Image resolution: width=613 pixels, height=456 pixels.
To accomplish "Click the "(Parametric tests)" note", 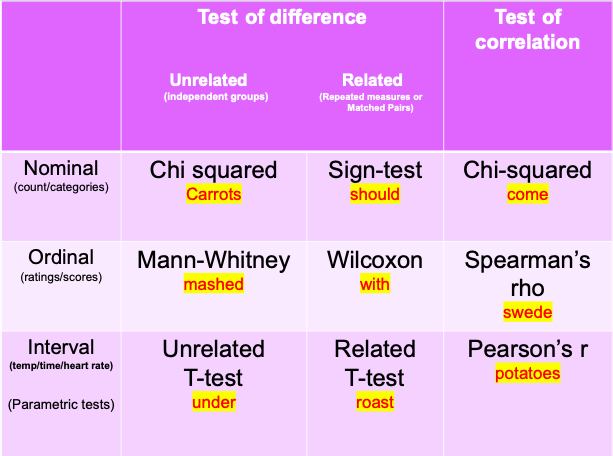I will pos(62,405).
